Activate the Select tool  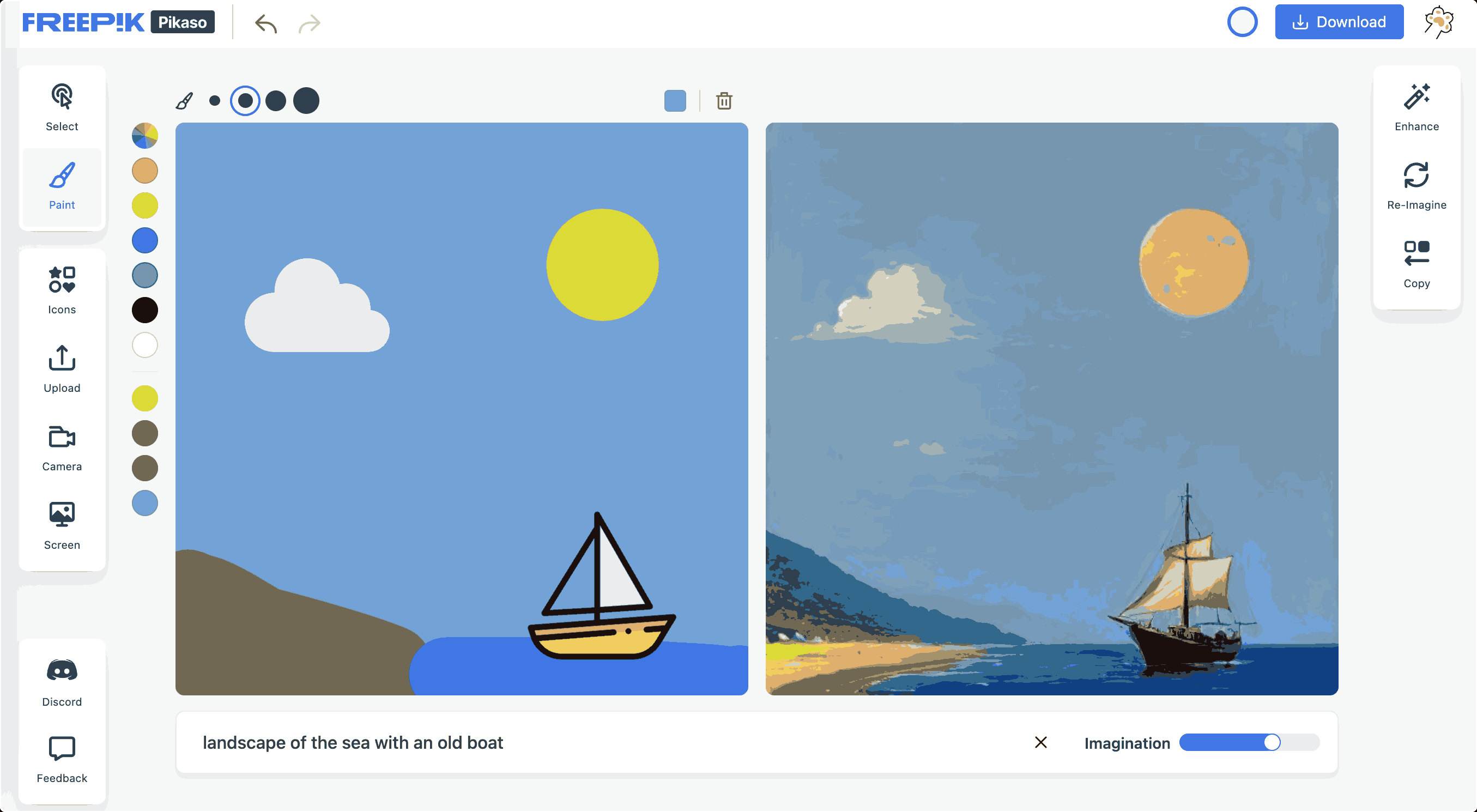click(62, 107)
